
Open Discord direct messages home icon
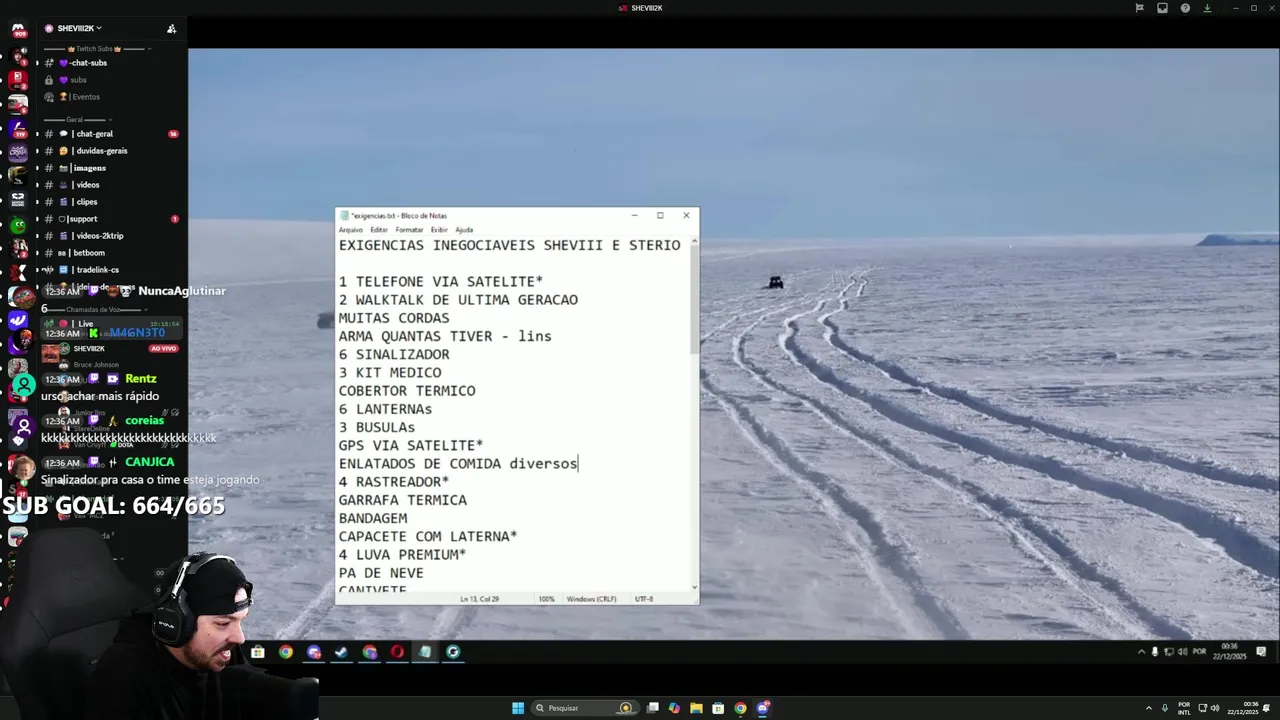pos(18,30)
